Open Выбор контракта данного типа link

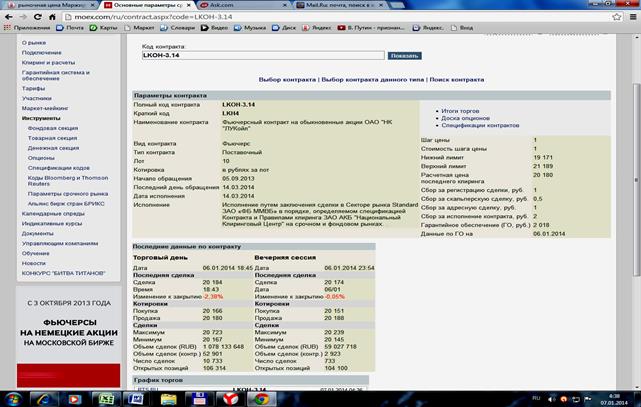coord(373,80)
